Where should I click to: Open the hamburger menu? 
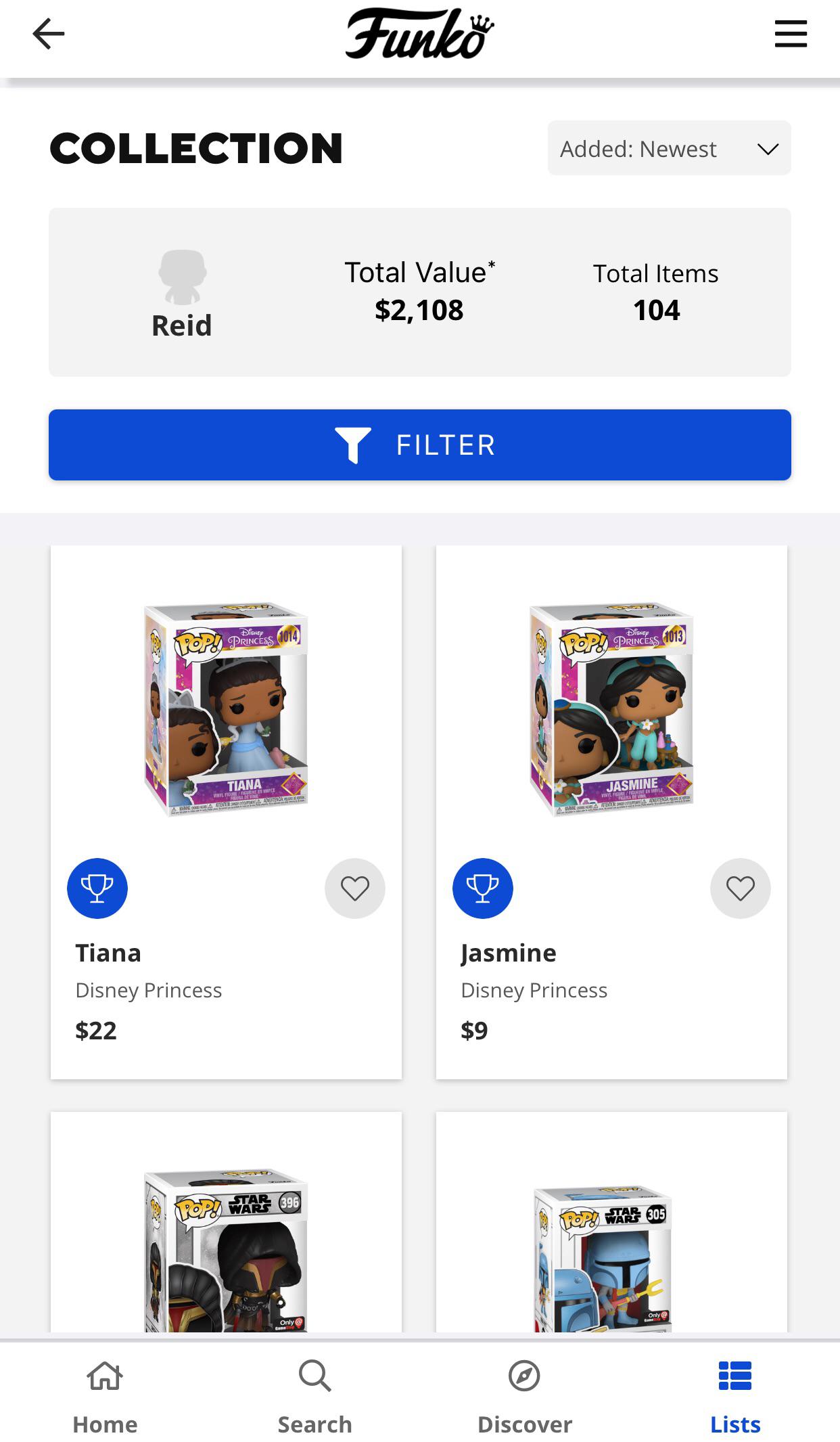791,34
